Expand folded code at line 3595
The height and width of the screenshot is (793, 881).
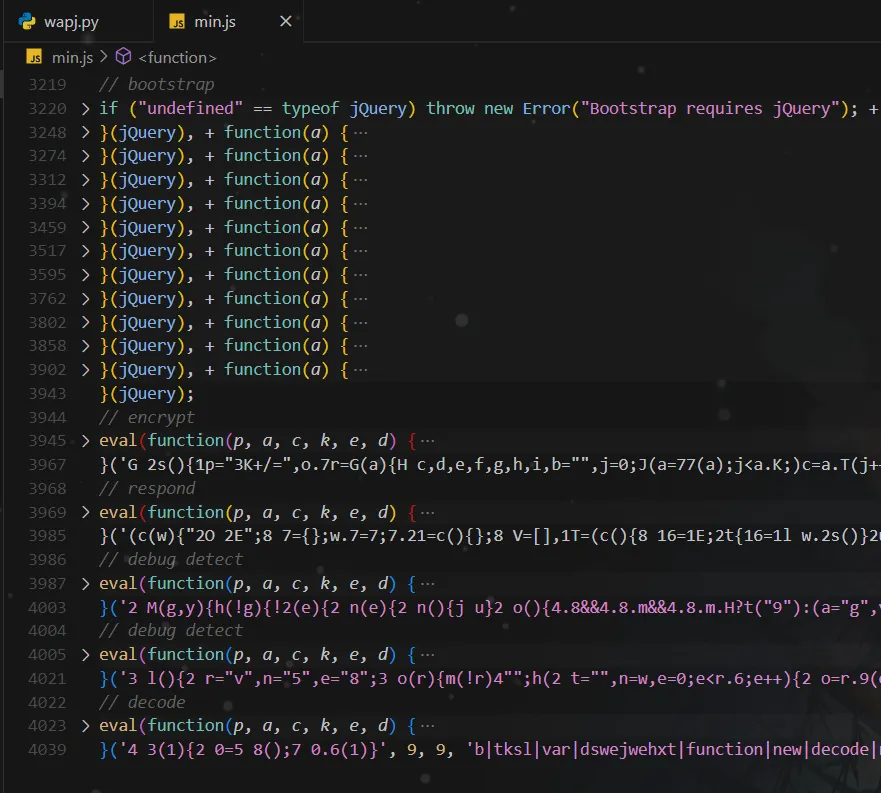tap(85, 275)
